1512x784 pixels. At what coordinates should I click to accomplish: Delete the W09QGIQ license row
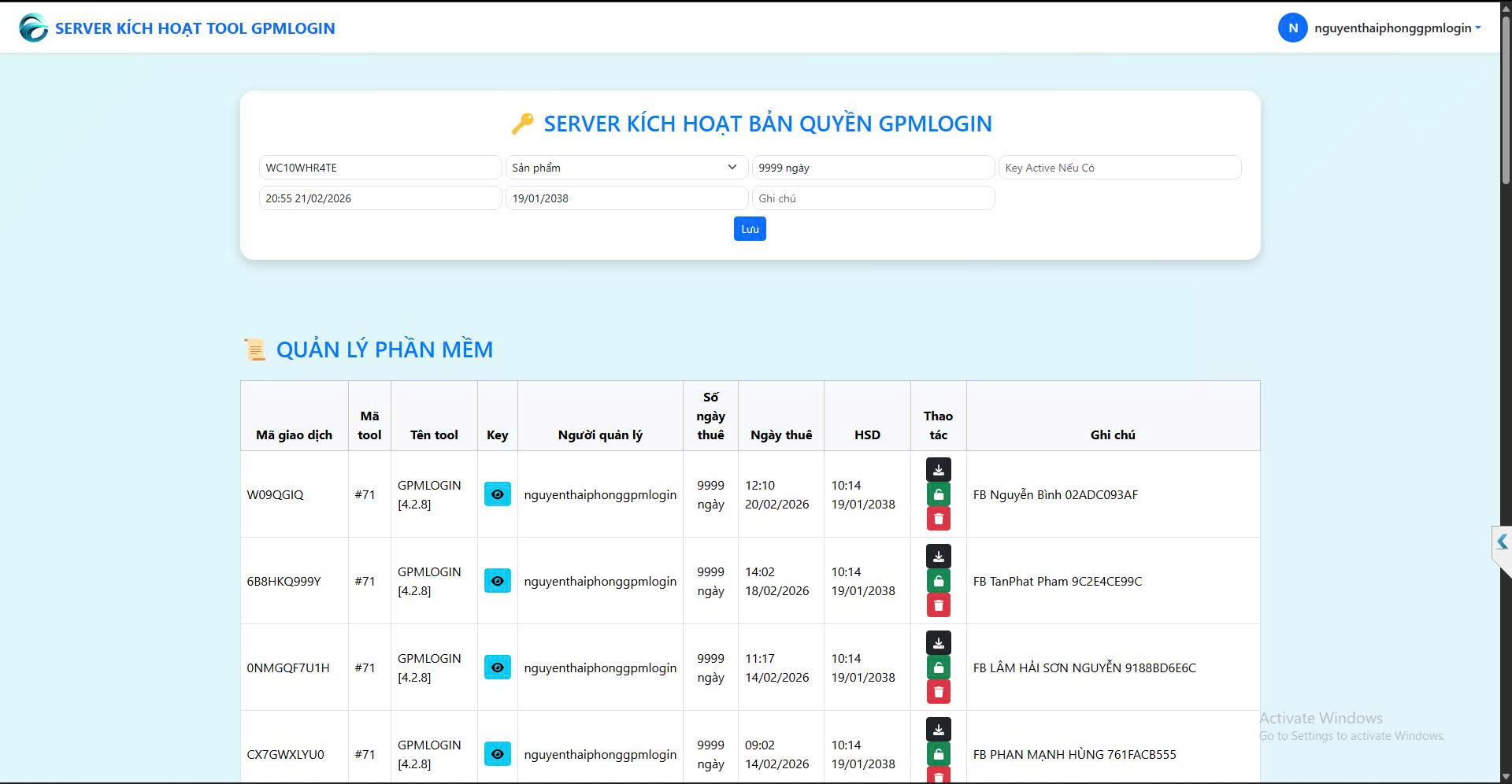click(x=938, y=519)
